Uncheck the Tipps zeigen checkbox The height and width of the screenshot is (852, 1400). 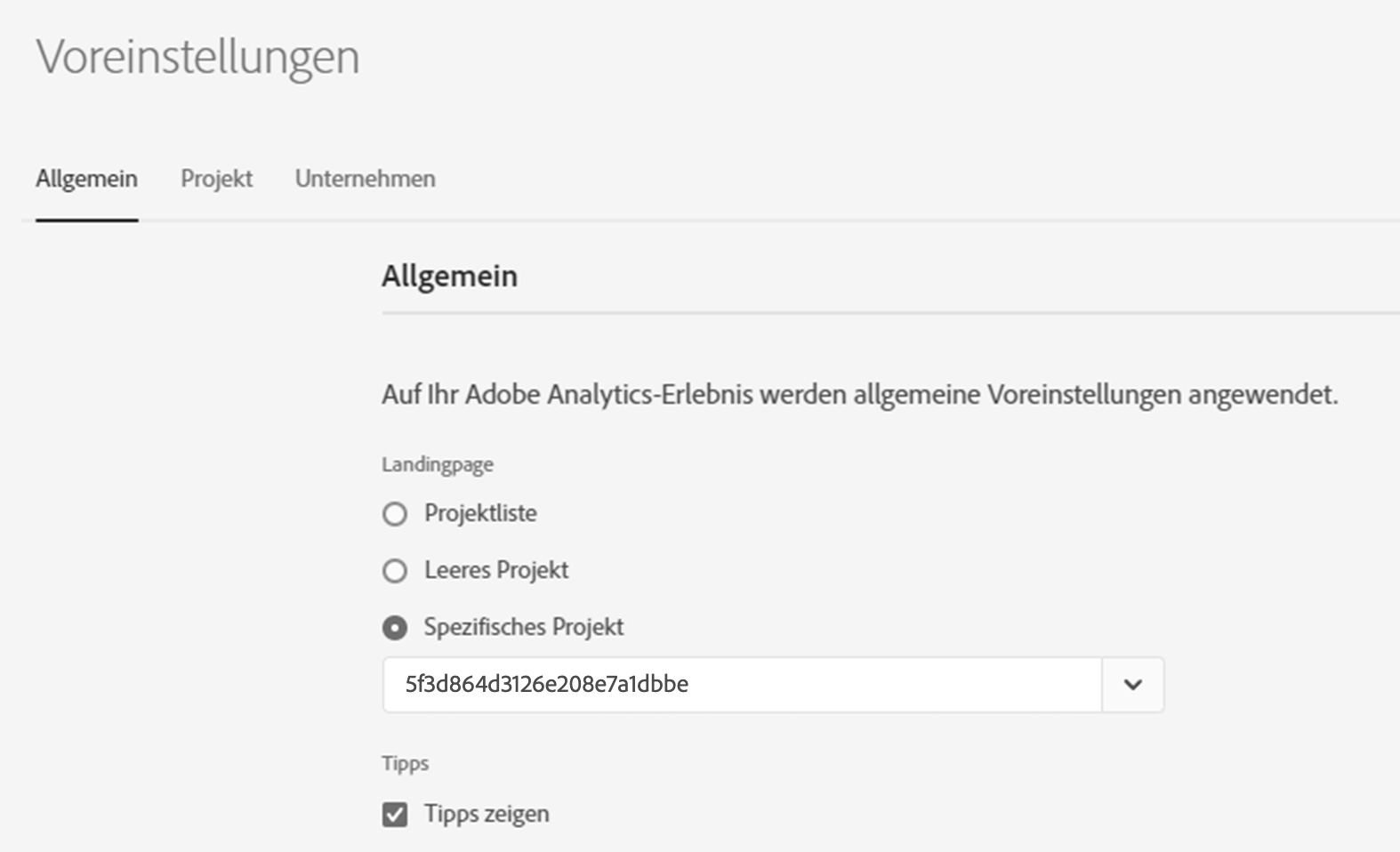[395, 815]
